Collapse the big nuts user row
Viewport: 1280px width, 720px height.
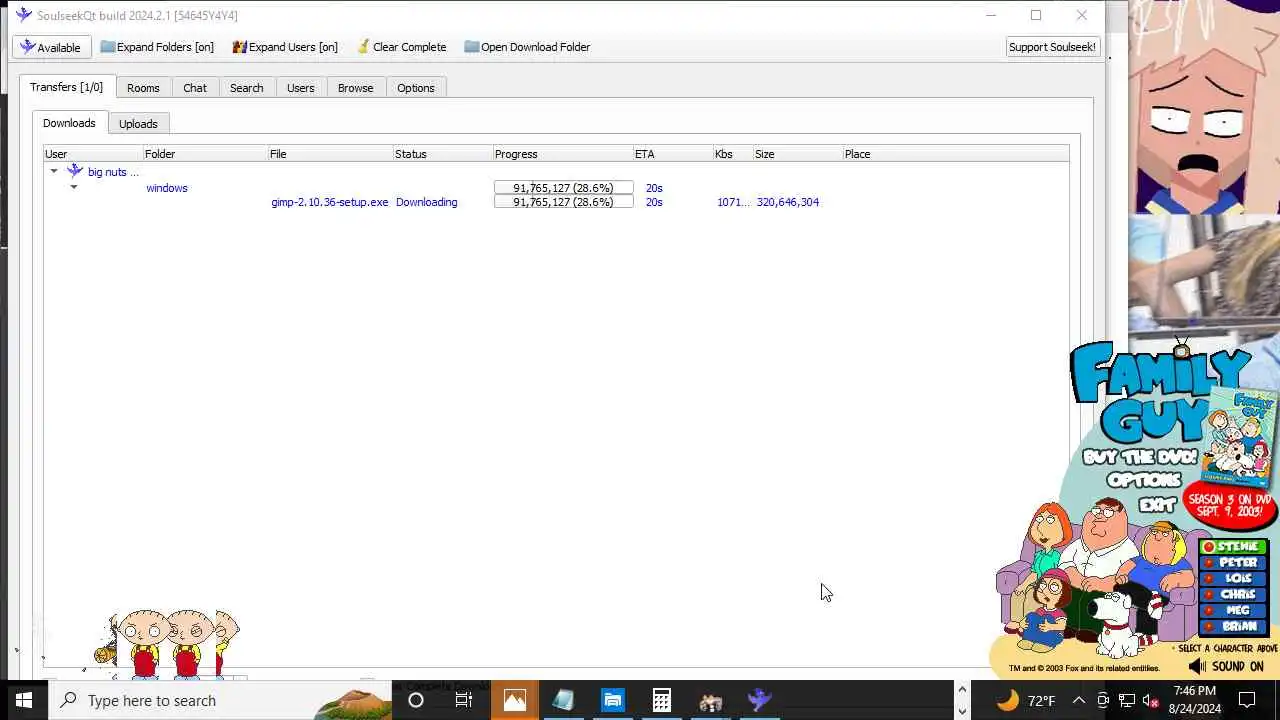pyautogui.click(x=54, y=172)
